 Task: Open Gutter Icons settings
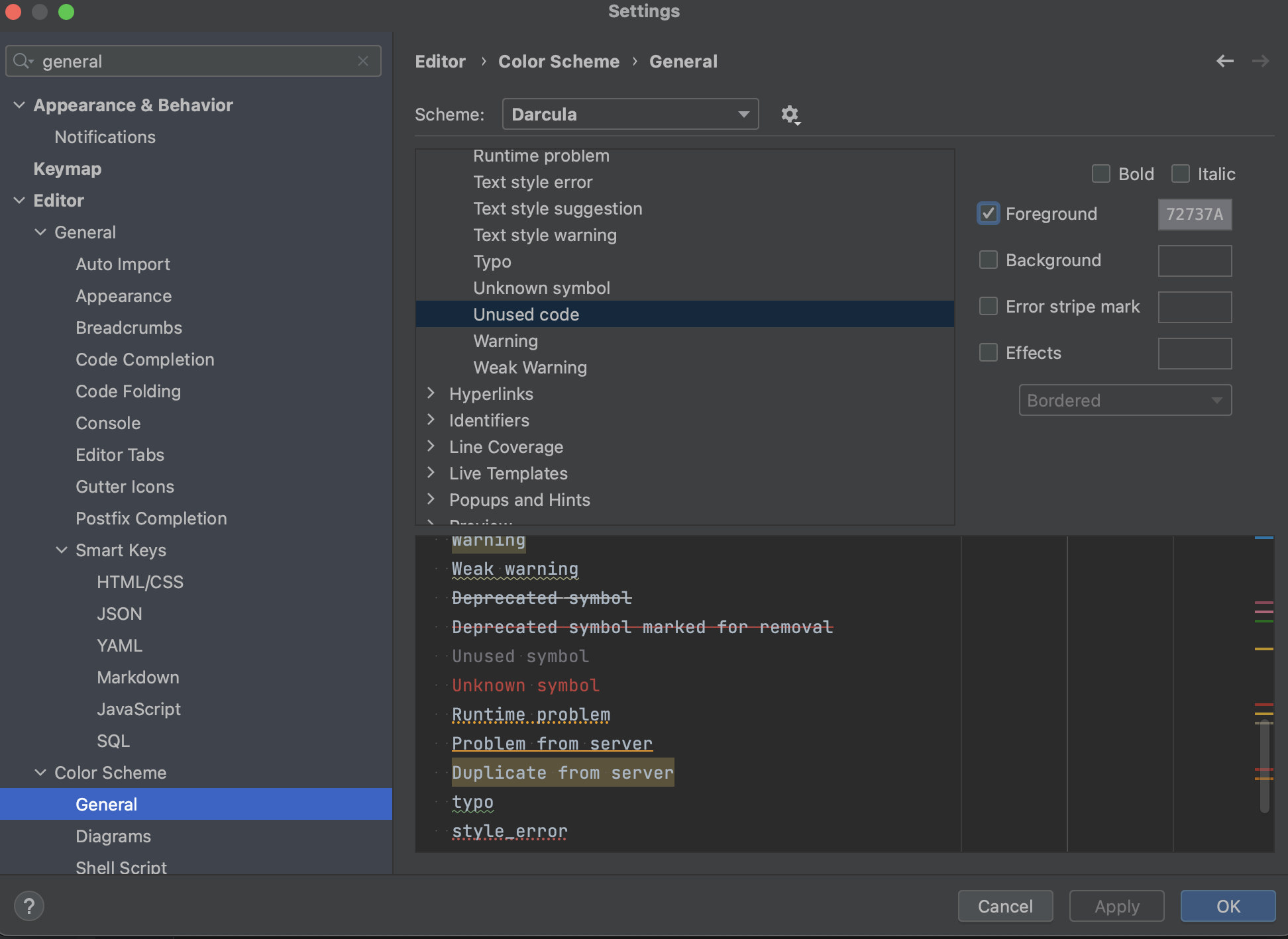pyautogui.click(x=125, y=486)
